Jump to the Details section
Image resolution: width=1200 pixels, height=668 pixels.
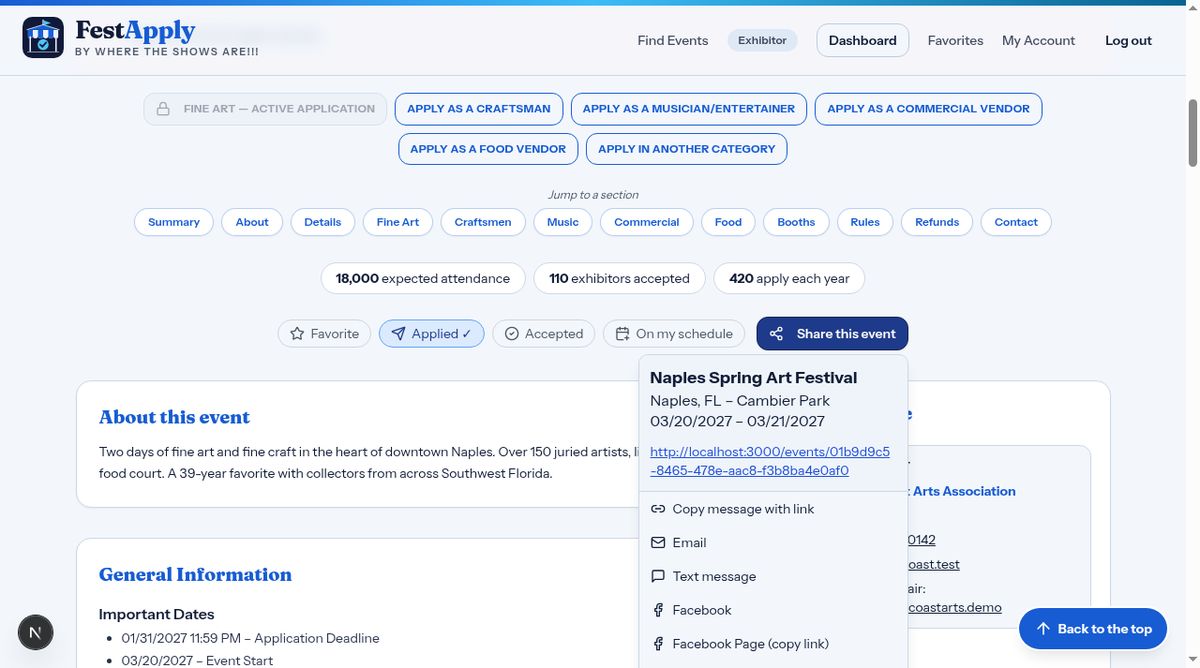tap(323, 222)
